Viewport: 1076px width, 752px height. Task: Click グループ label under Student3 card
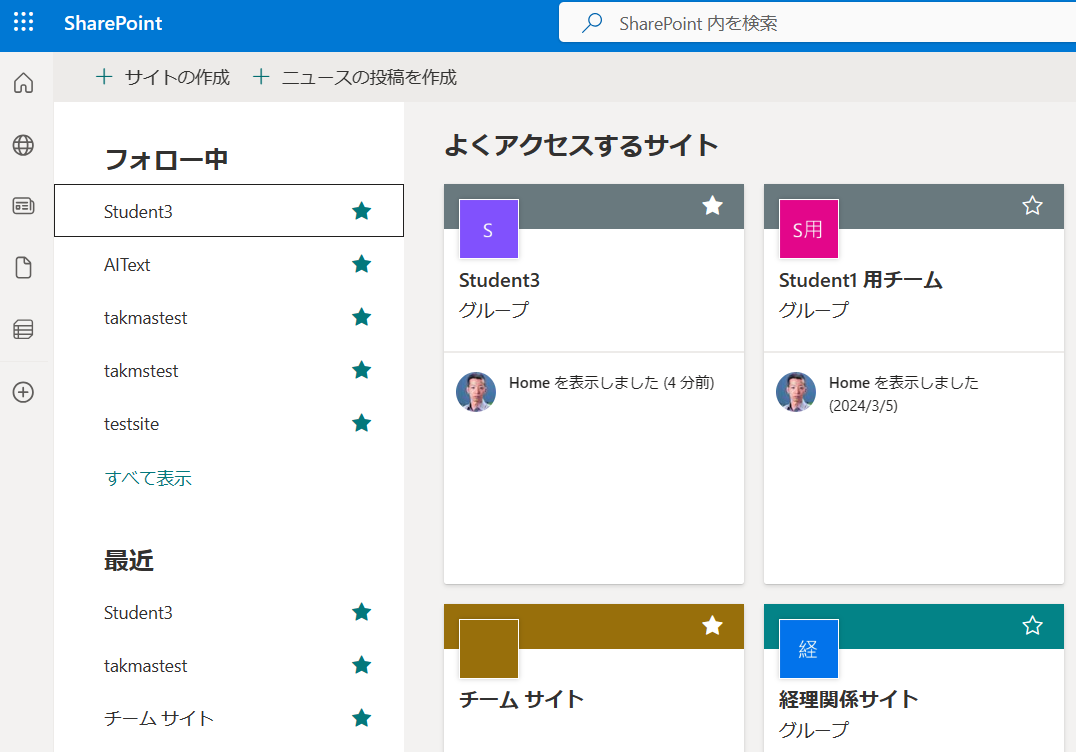(x=493, y=310)
